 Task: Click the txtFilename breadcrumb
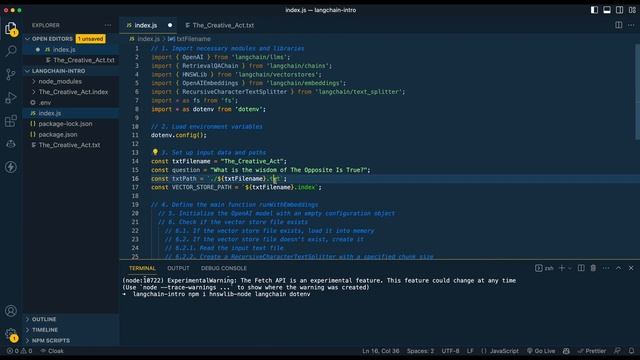[x=189, y=39]
